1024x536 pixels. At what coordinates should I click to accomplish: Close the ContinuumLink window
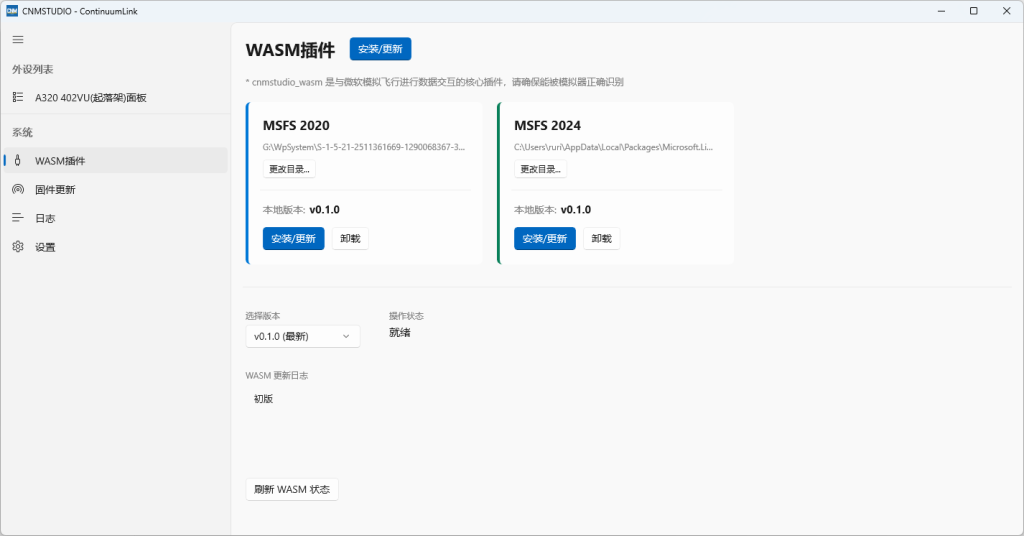tap(1006, 11)
